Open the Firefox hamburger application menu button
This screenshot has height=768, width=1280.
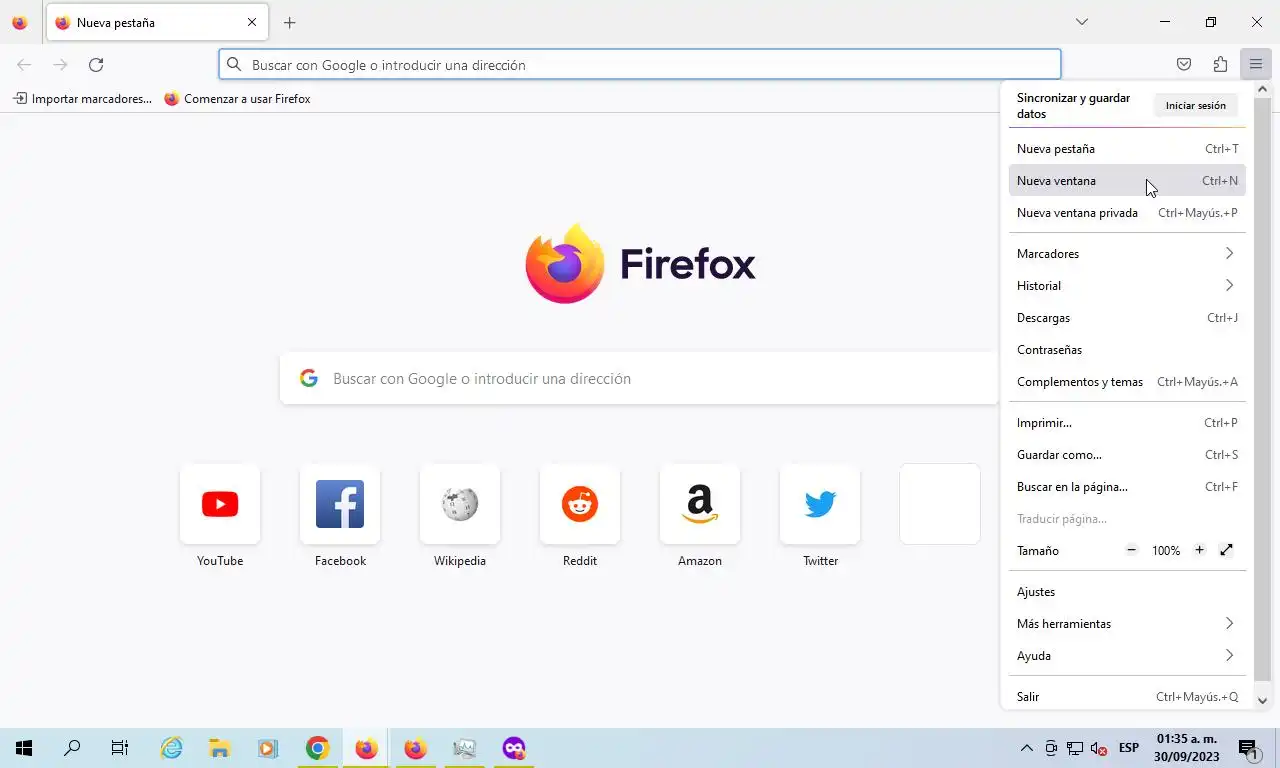(1255, 65)
